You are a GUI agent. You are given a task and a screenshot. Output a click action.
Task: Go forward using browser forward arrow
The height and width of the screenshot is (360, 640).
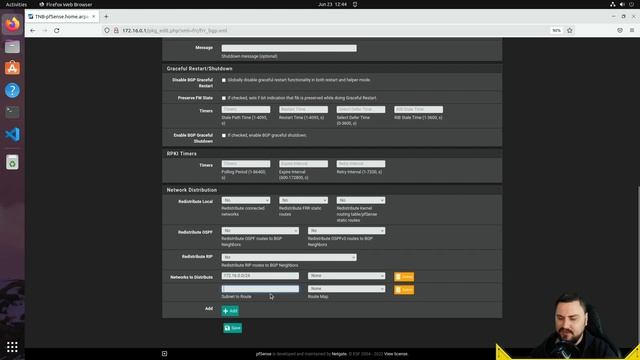[44, 31]
